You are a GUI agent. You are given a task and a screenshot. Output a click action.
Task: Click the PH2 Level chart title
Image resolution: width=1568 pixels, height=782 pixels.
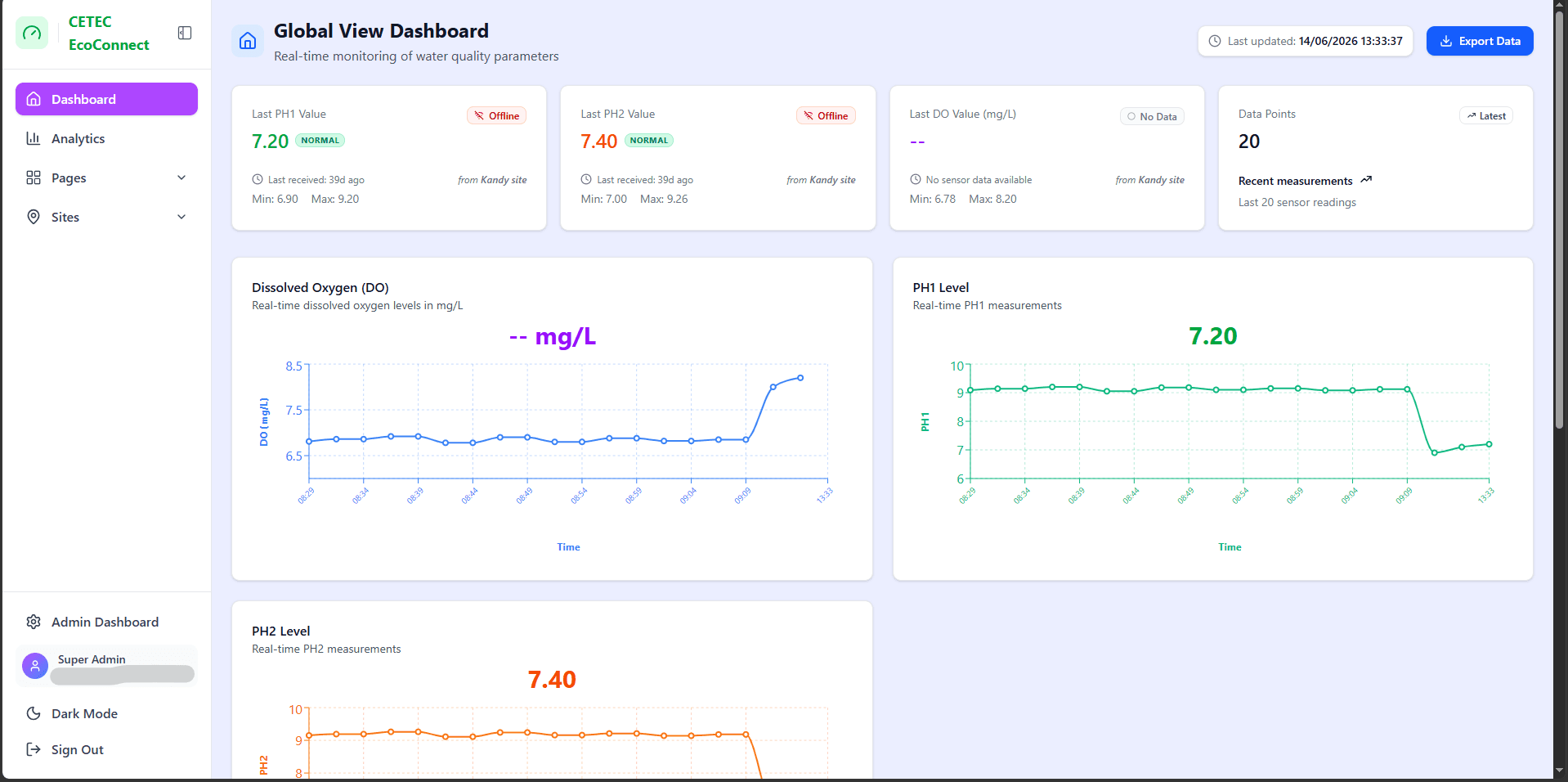pos(281,631)
